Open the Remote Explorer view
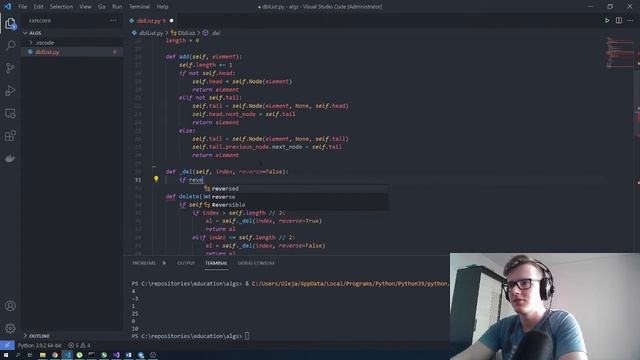The width and height of the screenshot is (640, 360). click(10, 113)
